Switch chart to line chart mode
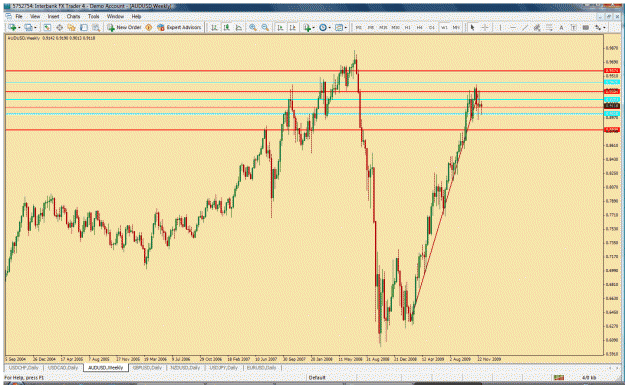Viewport: 625px width, 385px height. point(238,28)
